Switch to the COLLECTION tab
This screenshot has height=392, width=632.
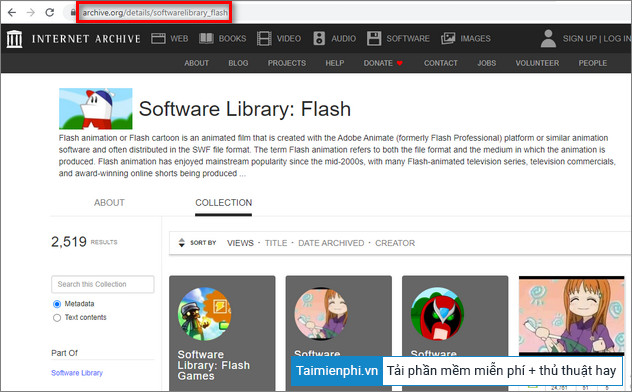pyautogui.click(x=224, y=203)
